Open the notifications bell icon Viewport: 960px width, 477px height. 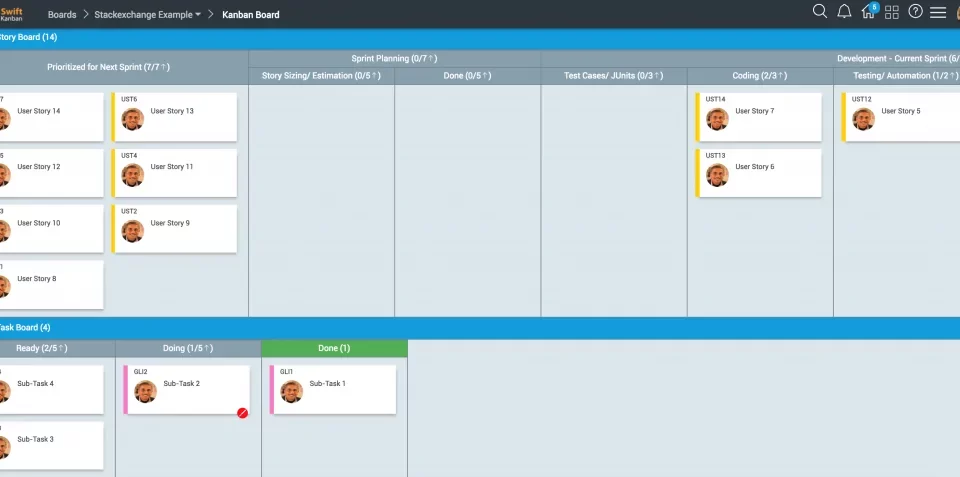click(x=844, y=12)
